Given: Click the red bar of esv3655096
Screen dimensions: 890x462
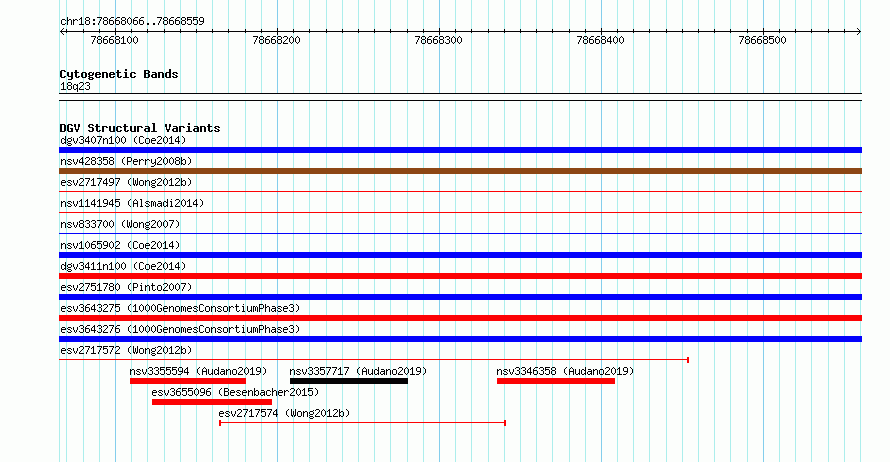Looking at the screenshot, I should click(212, 402).
